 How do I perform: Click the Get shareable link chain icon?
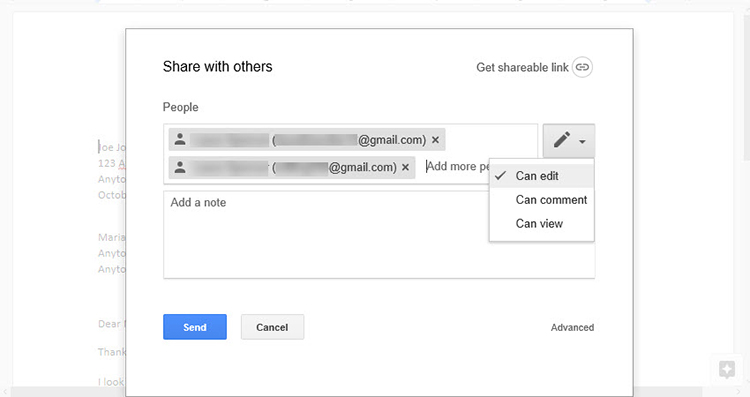coord(582,67)
